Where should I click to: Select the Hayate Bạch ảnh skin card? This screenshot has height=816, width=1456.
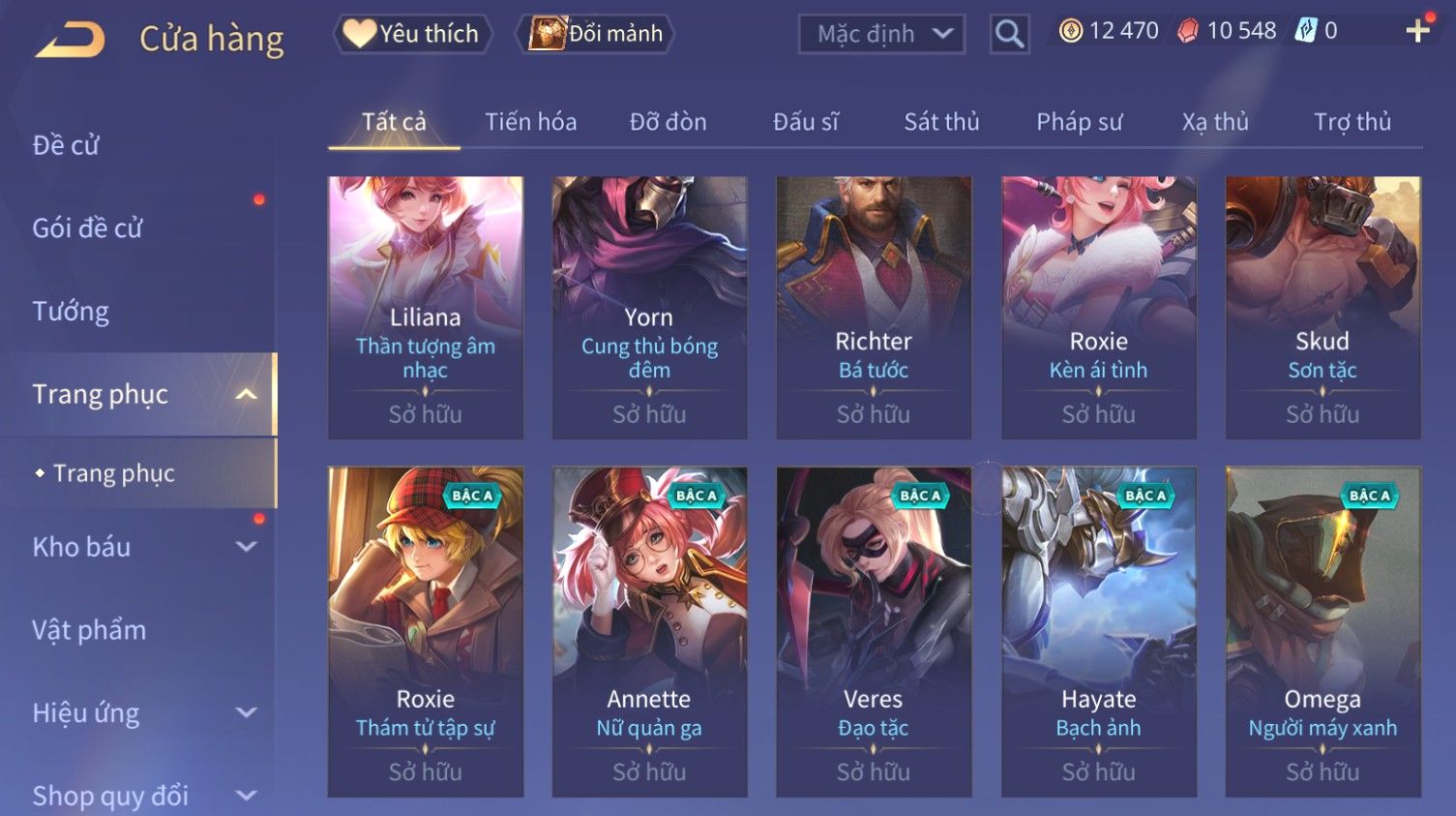[x=1098, y=632]
